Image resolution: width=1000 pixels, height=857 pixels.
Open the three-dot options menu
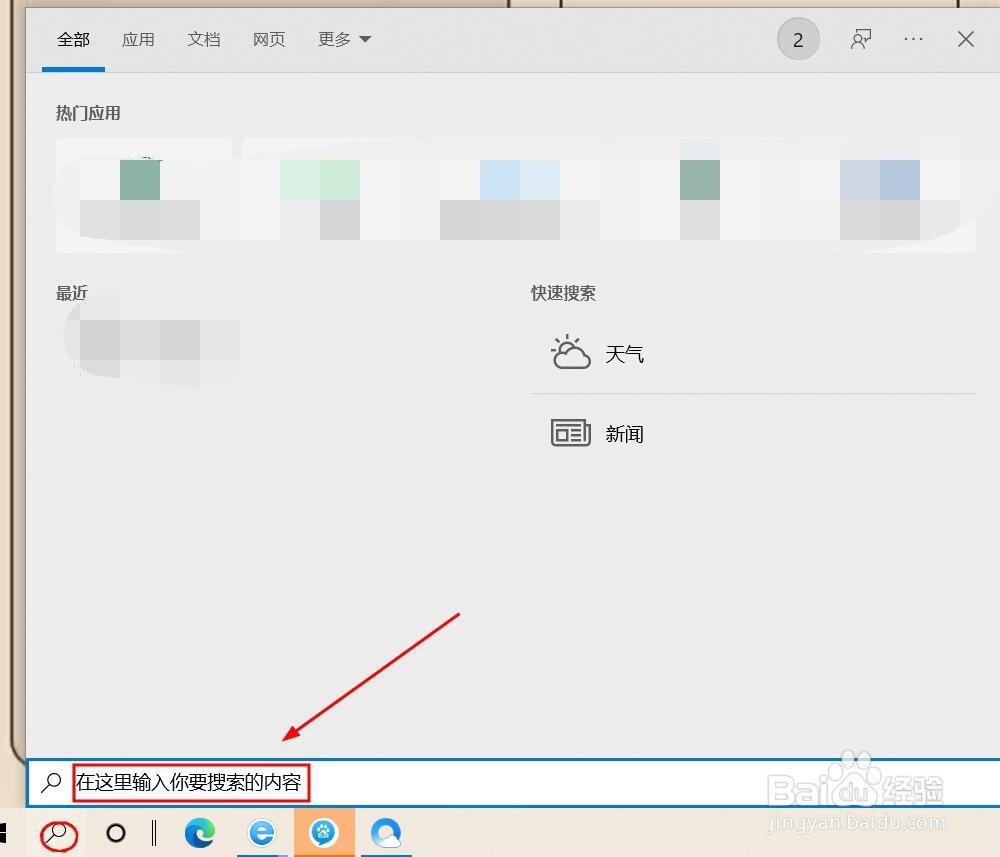coord(913,40)
